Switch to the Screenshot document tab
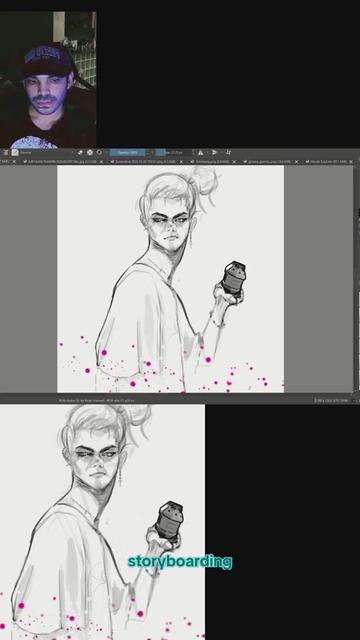 [145, 162]
